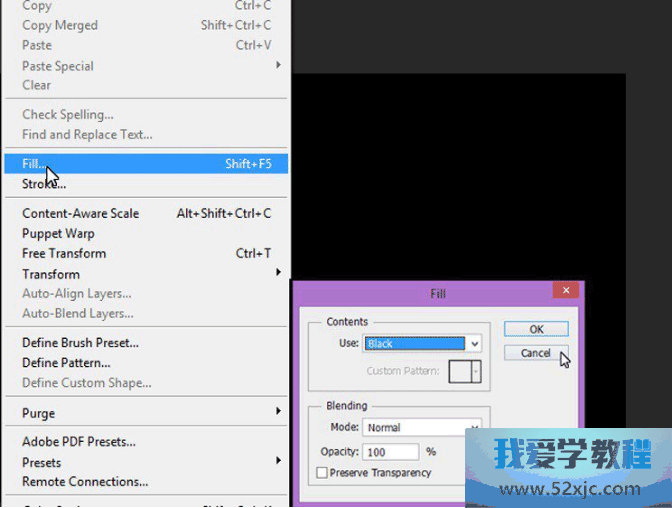672x508 pixels.
Task: Open Remote Connections entry
Action: pos(85,482)
